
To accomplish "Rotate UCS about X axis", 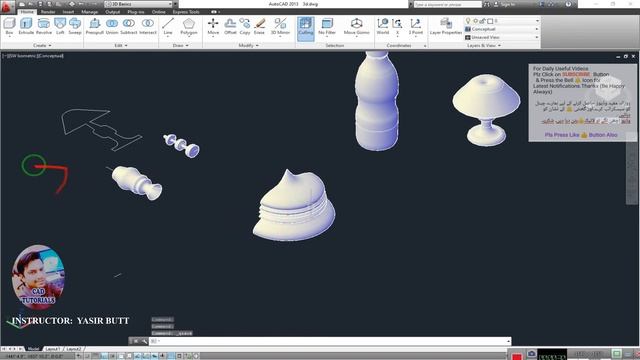I will [x=397, y=26].
